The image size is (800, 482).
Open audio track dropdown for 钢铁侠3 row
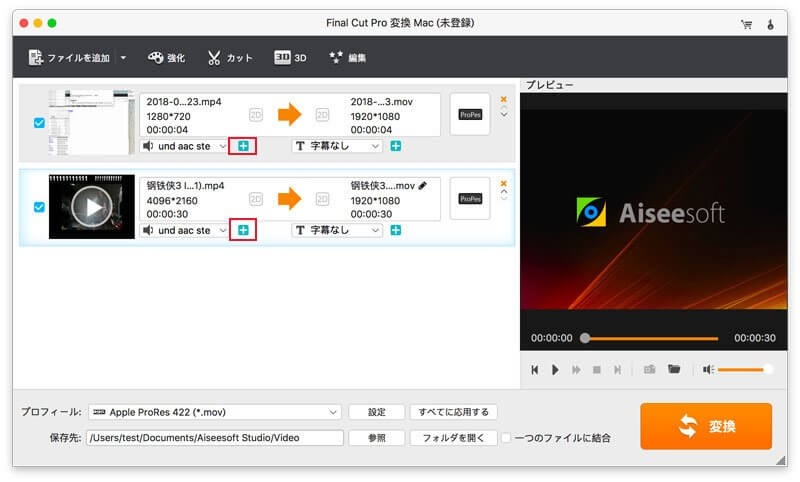click(184, 231)
